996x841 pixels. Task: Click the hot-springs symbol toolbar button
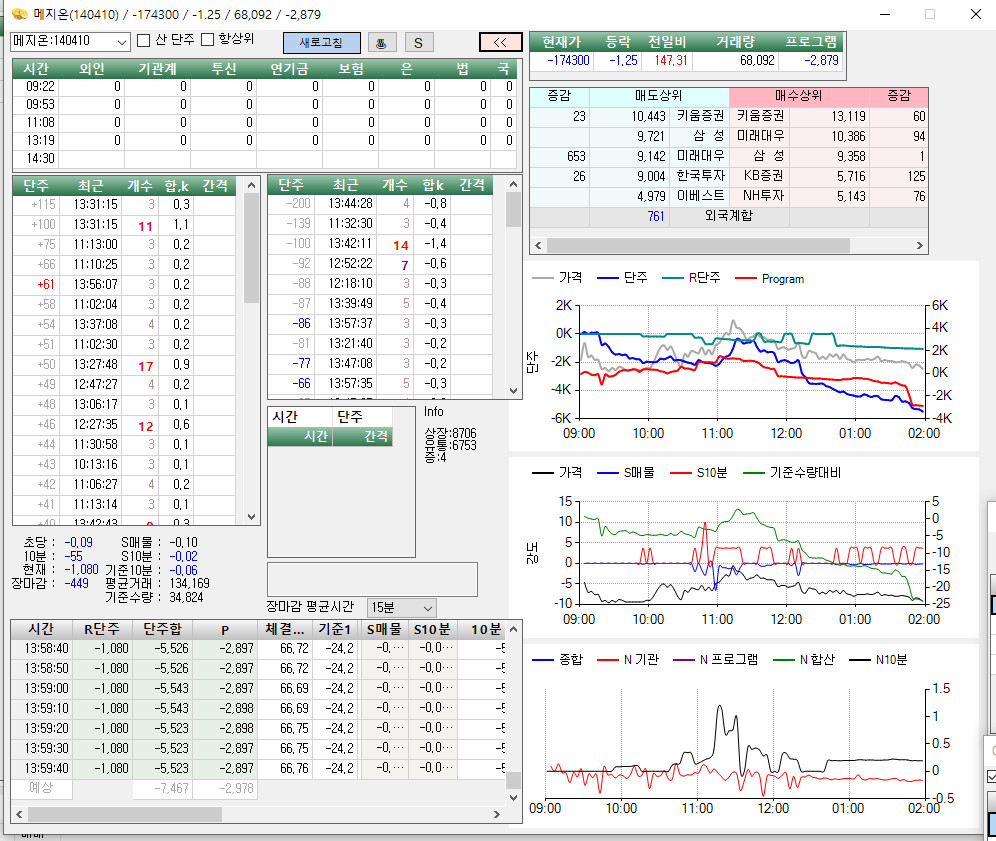(382, 43)
